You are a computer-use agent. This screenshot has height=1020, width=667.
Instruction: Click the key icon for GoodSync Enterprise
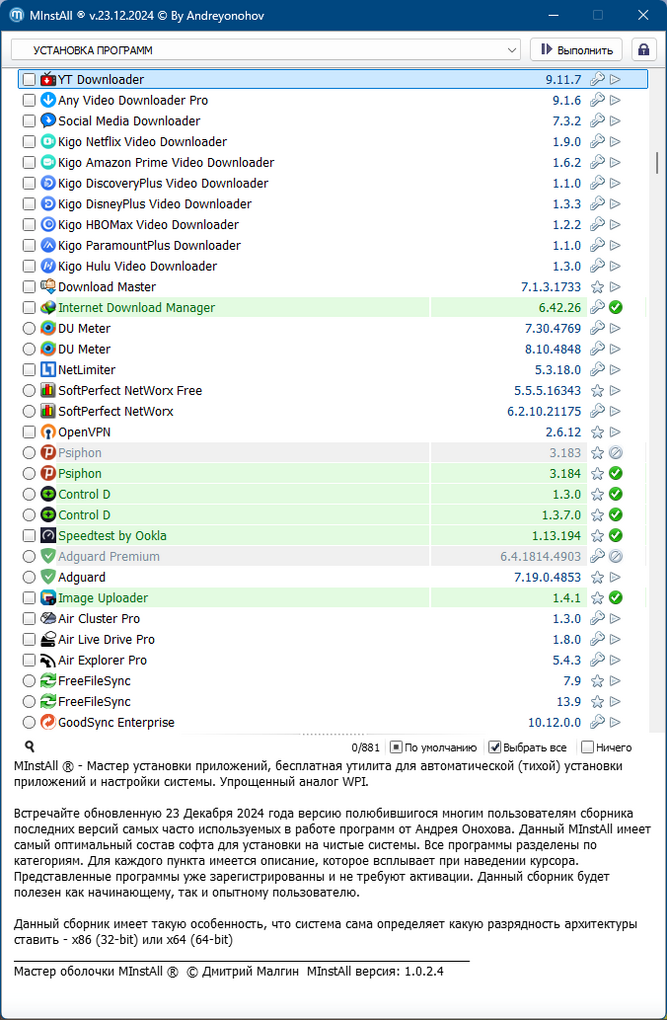pyautogui.click(x=597, y=722)
